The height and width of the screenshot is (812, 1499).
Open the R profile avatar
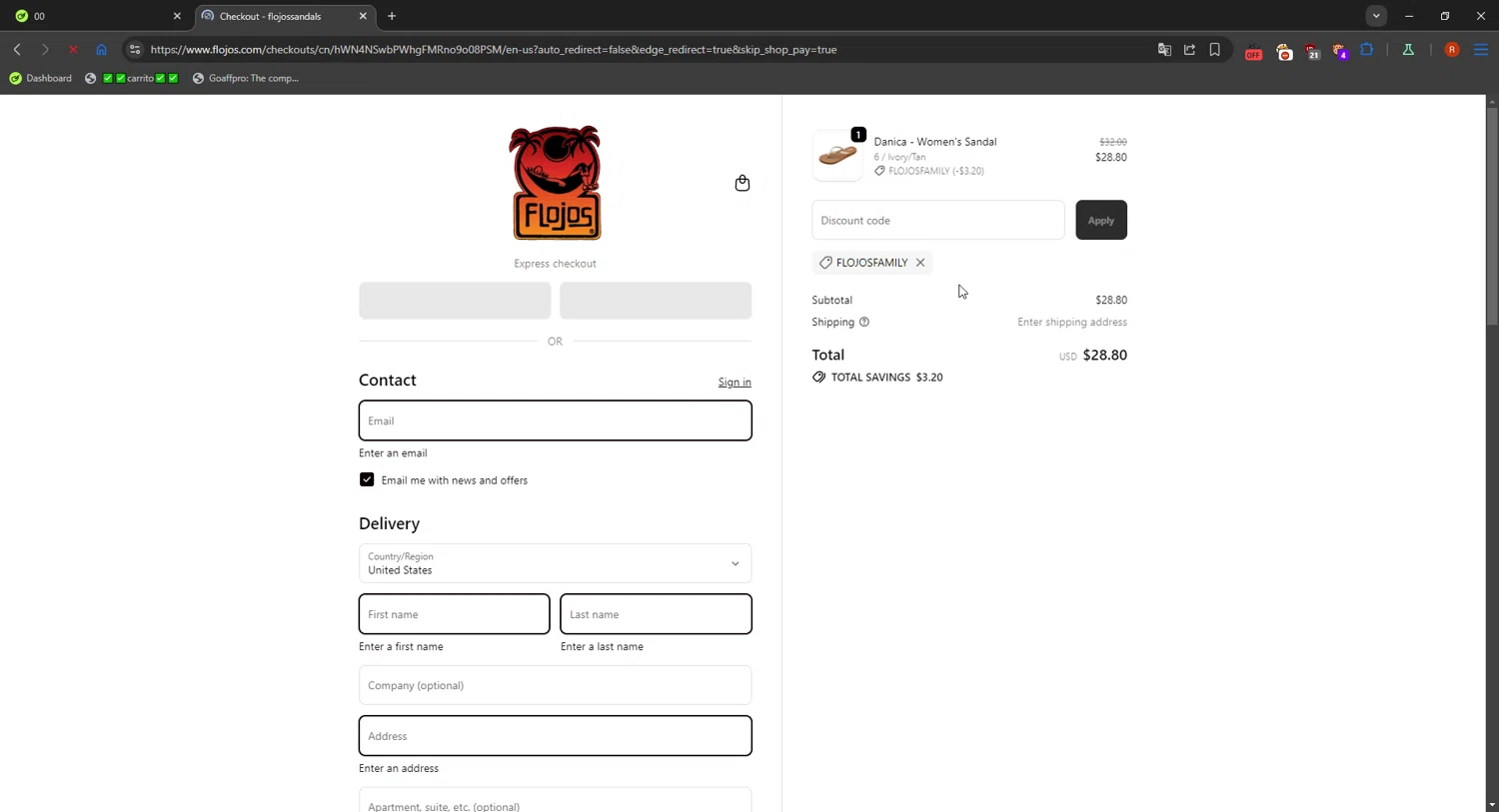coord(1452,49)
